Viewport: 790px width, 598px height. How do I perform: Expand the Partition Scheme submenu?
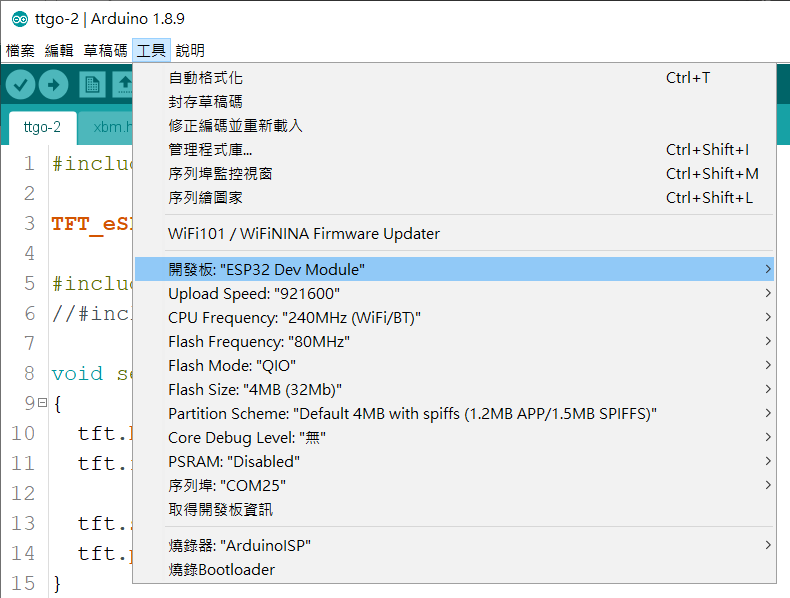coord(454,414)
